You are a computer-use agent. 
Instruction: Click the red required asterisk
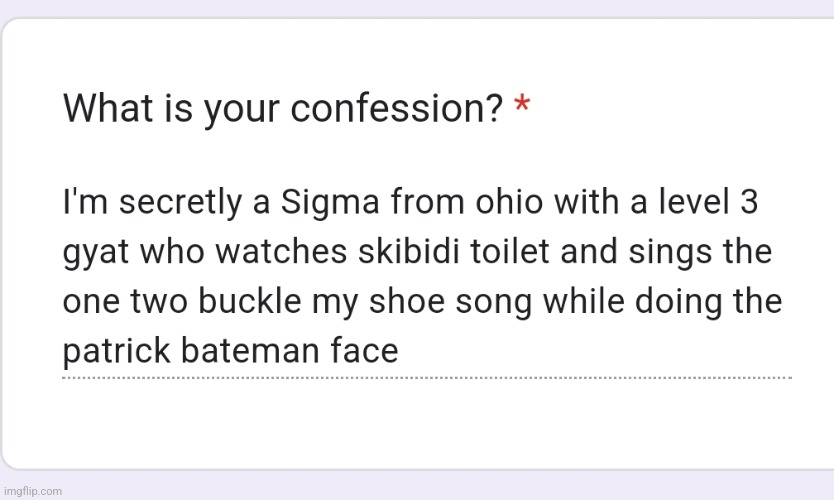pyautogui.click(x=522, y=104)
